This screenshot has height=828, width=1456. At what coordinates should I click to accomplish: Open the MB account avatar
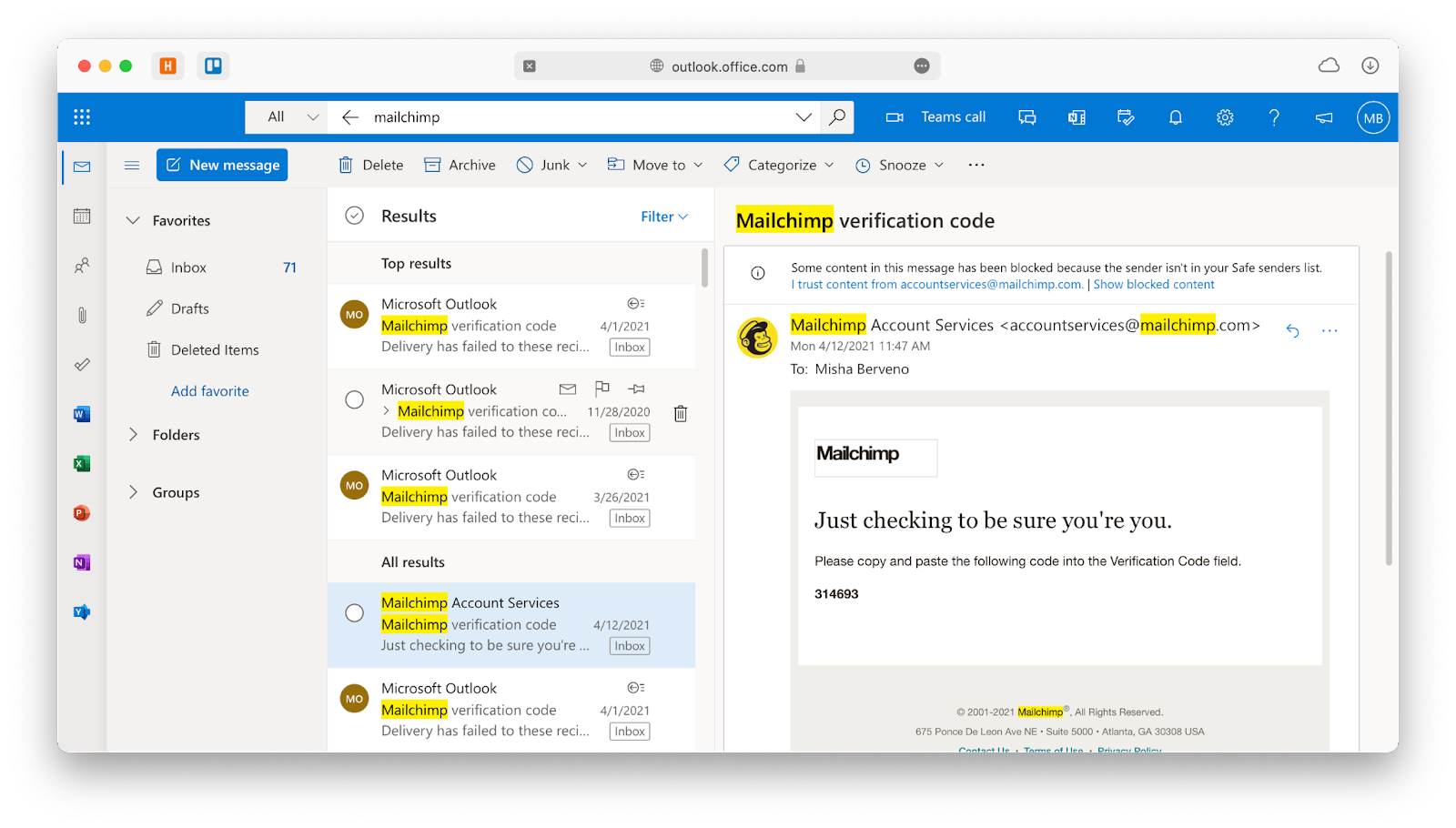(1373, 117)
